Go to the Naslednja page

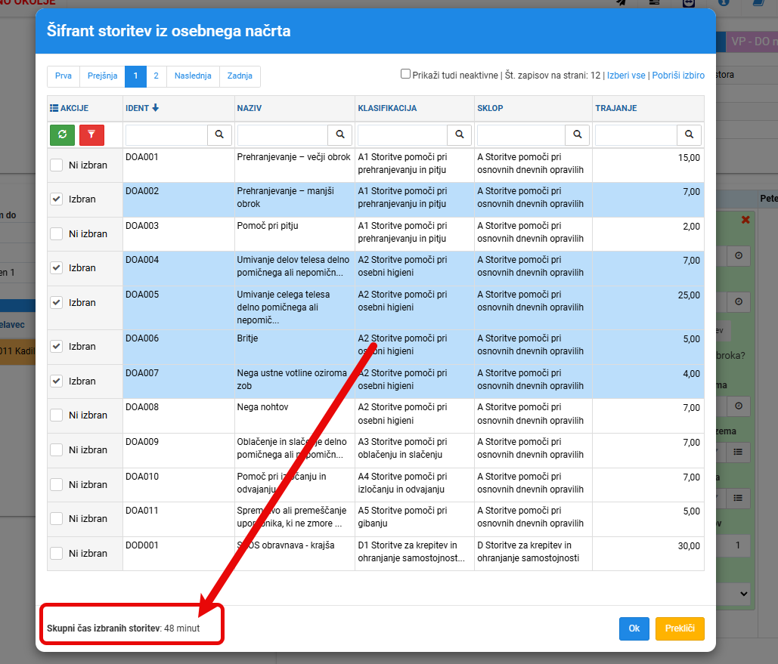pos(193,76)
